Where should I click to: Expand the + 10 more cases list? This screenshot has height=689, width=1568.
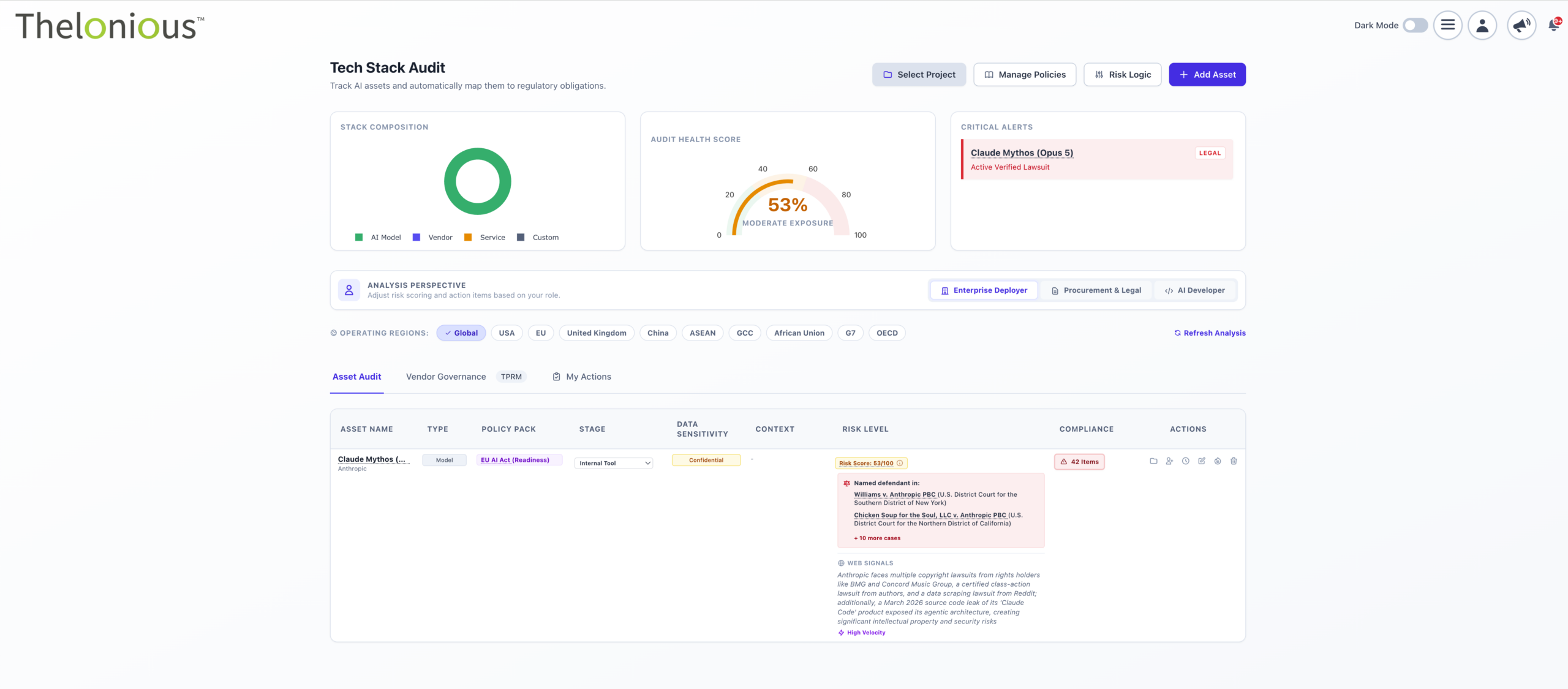[x=877, y=538]
